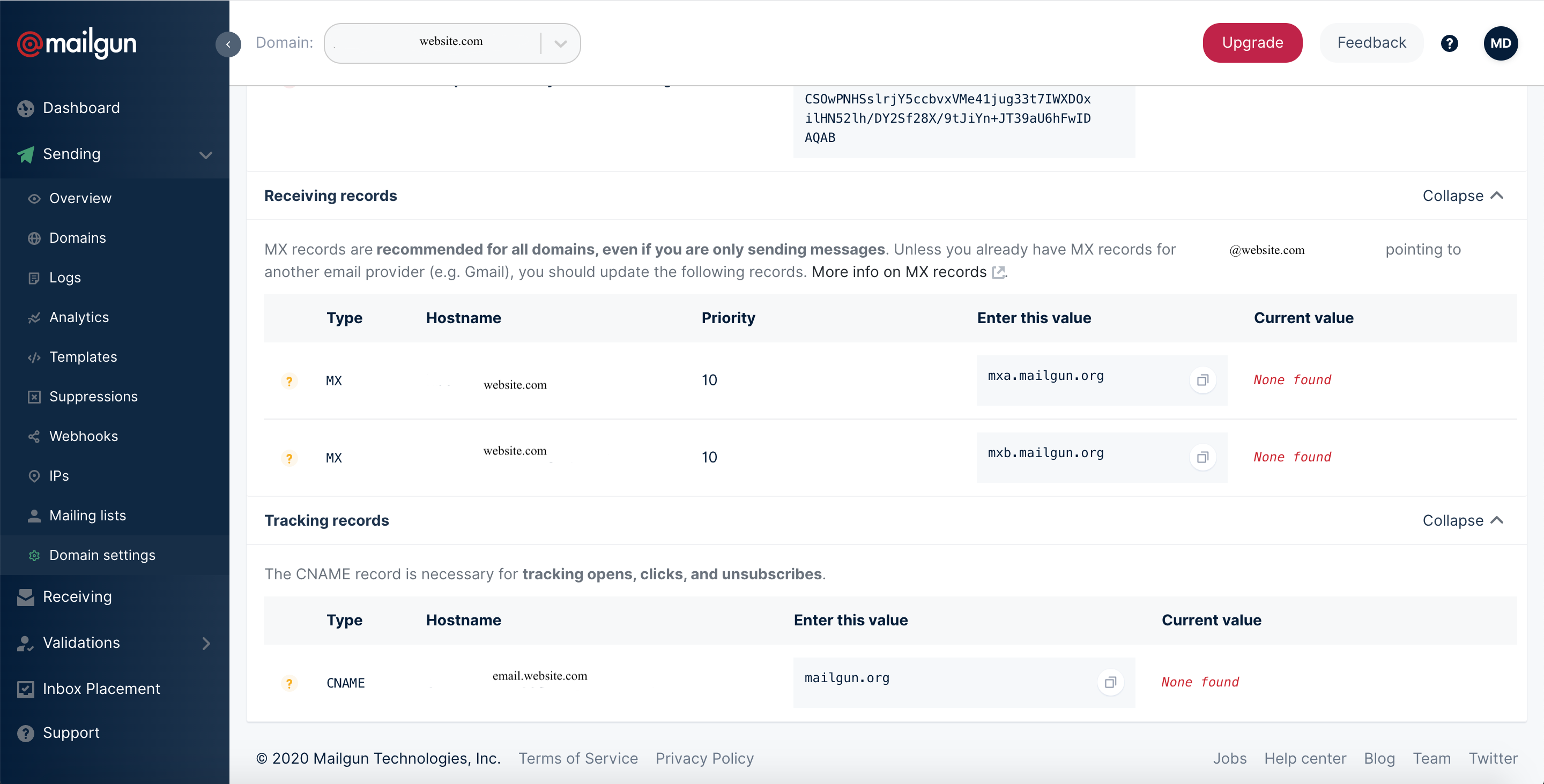Collapse the Tracking records section
Screen dimensions: 1544x784
[1463, 520]
